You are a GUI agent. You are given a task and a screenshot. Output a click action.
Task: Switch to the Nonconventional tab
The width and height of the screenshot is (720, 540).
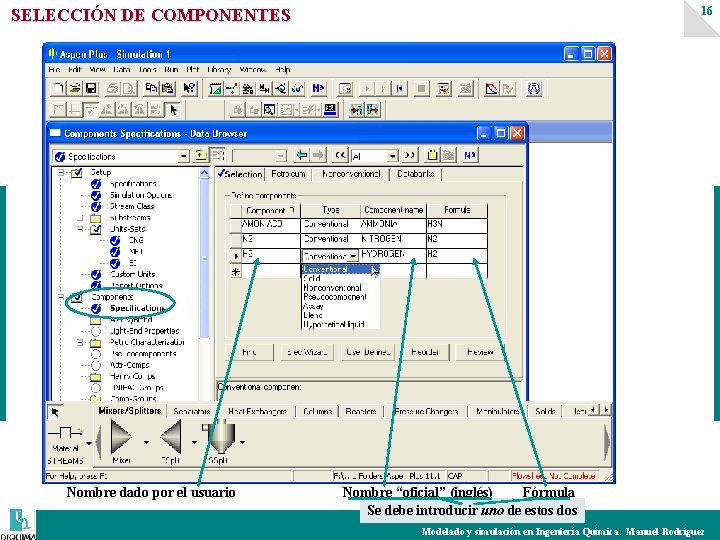351,174
